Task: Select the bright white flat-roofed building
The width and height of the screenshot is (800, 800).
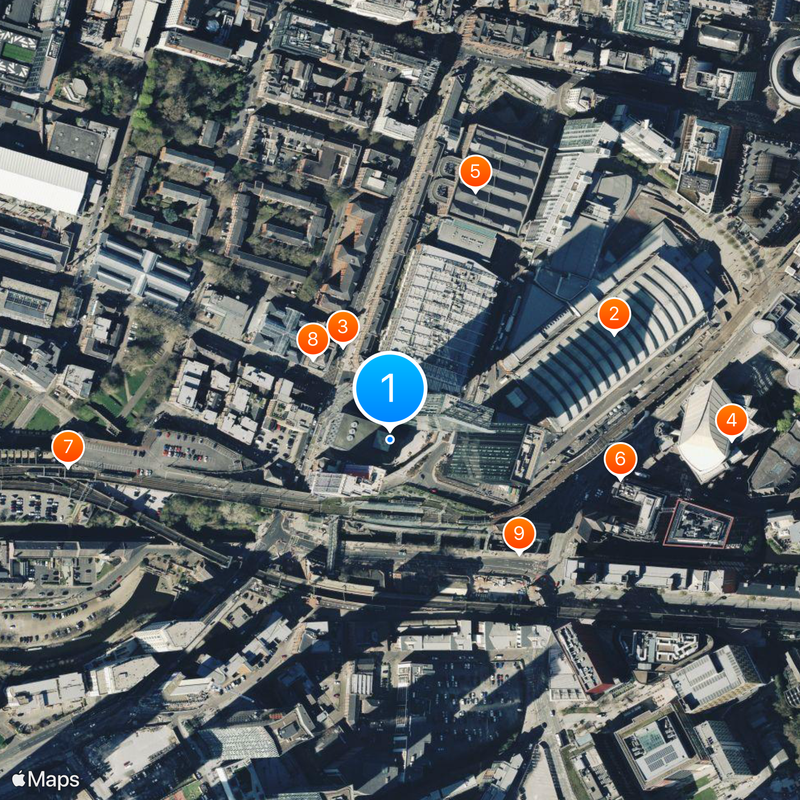Action: click(41, 180)
